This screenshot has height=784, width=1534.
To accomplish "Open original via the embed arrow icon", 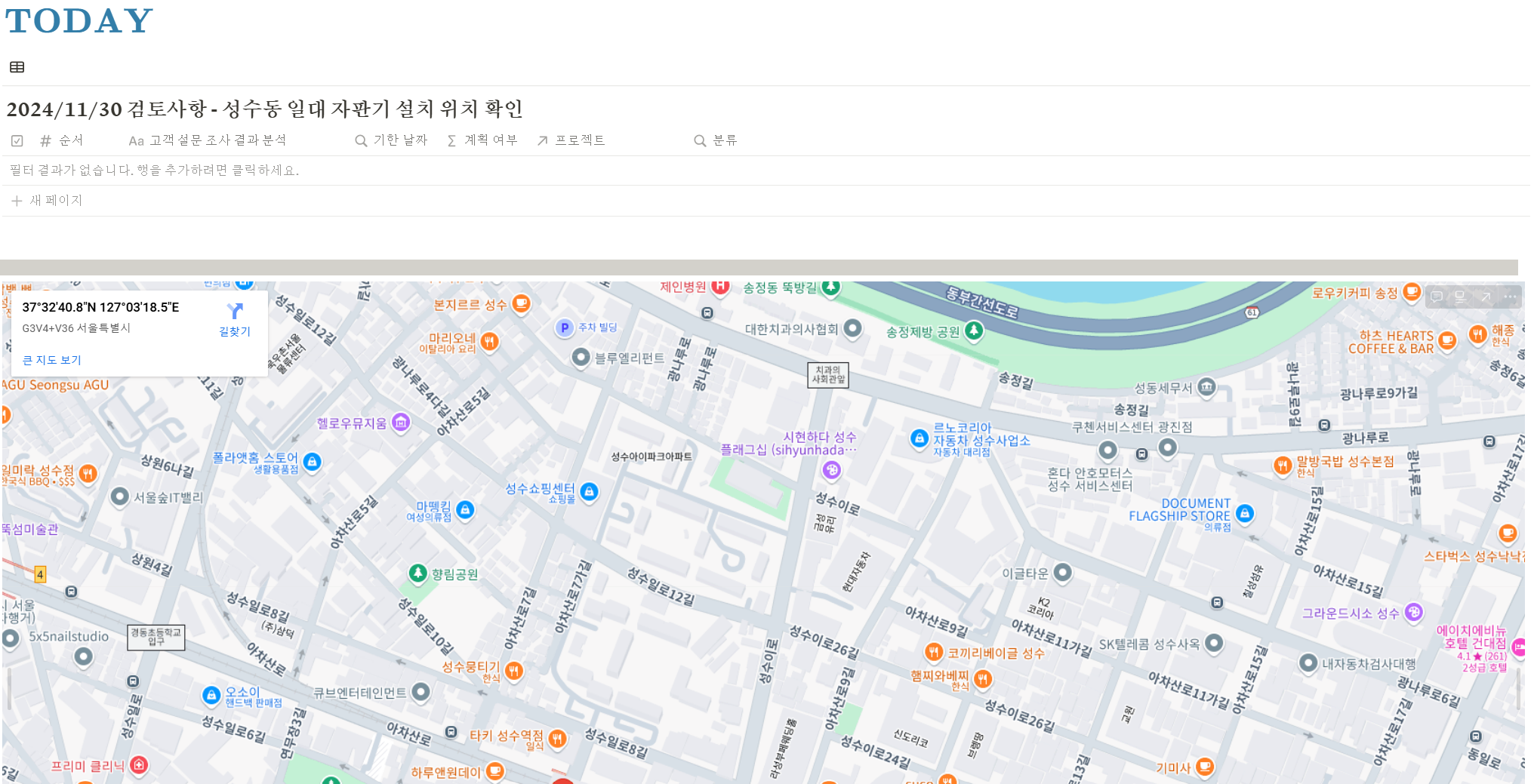I will click(1486, 297).
